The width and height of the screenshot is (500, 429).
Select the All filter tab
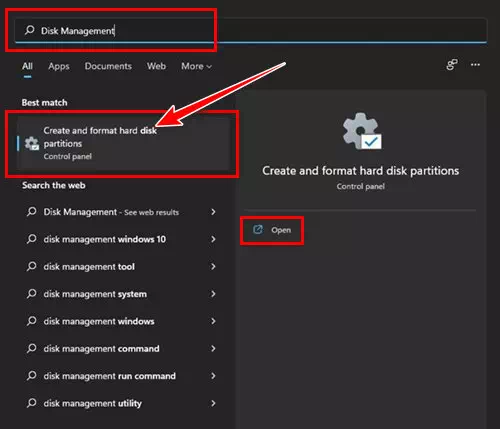(x=27, y=66)
